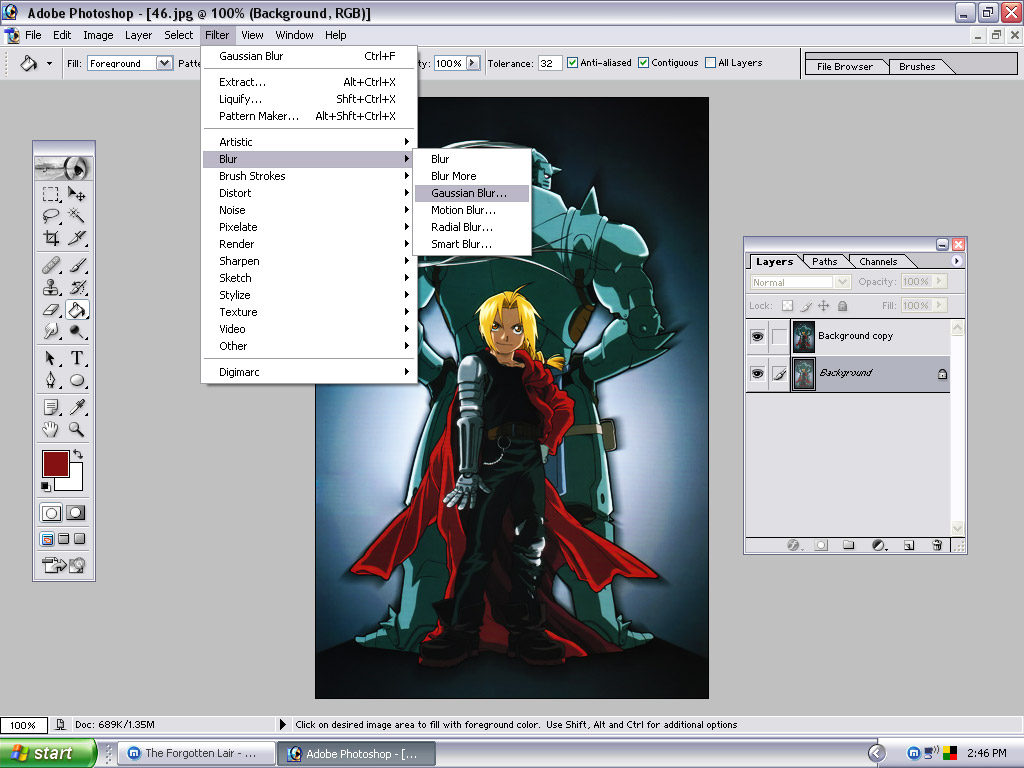
Task: Hide the Background layer
Action: pyautogui.click(x=758, y=374)
